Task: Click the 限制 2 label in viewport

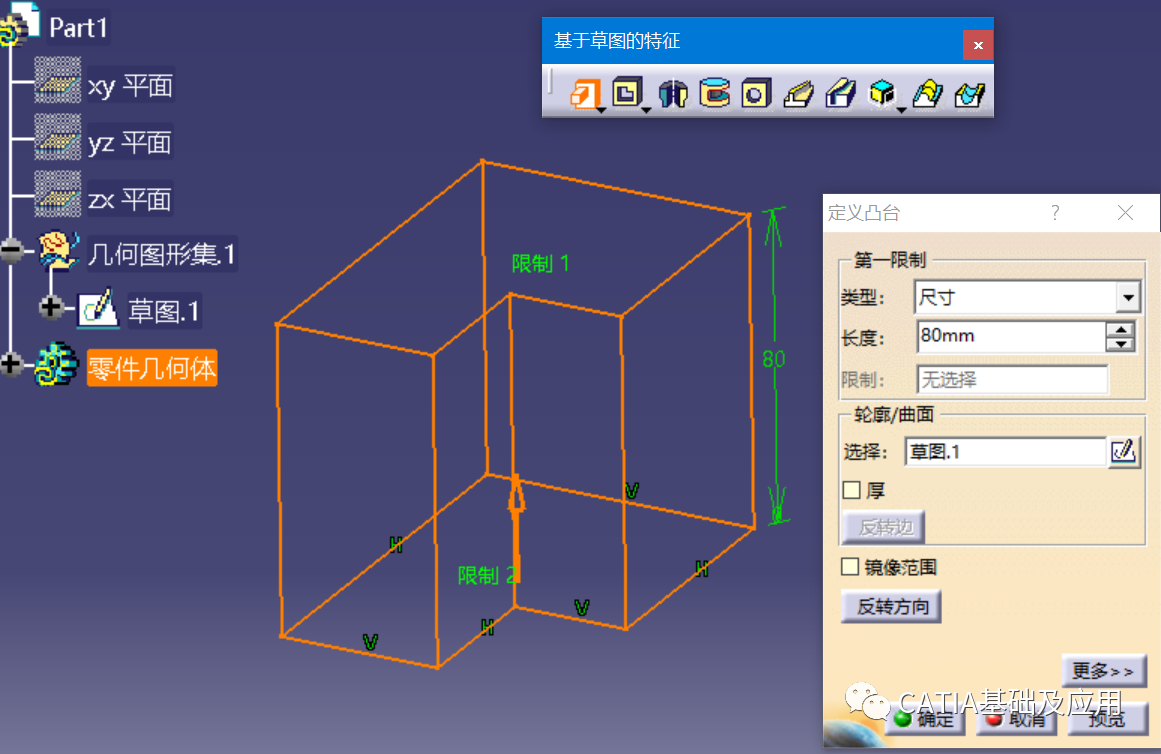Action: point(486,575)
